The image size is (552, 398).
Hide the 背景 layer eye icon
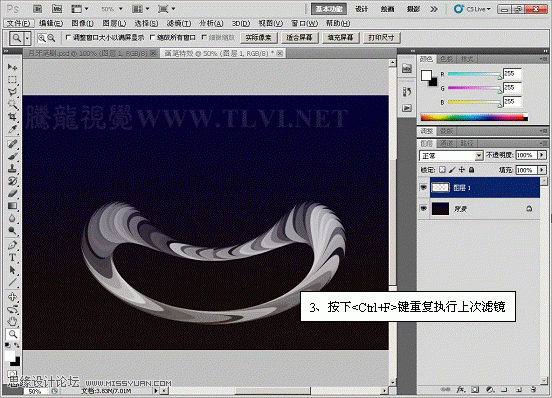(x=424, y=209)
